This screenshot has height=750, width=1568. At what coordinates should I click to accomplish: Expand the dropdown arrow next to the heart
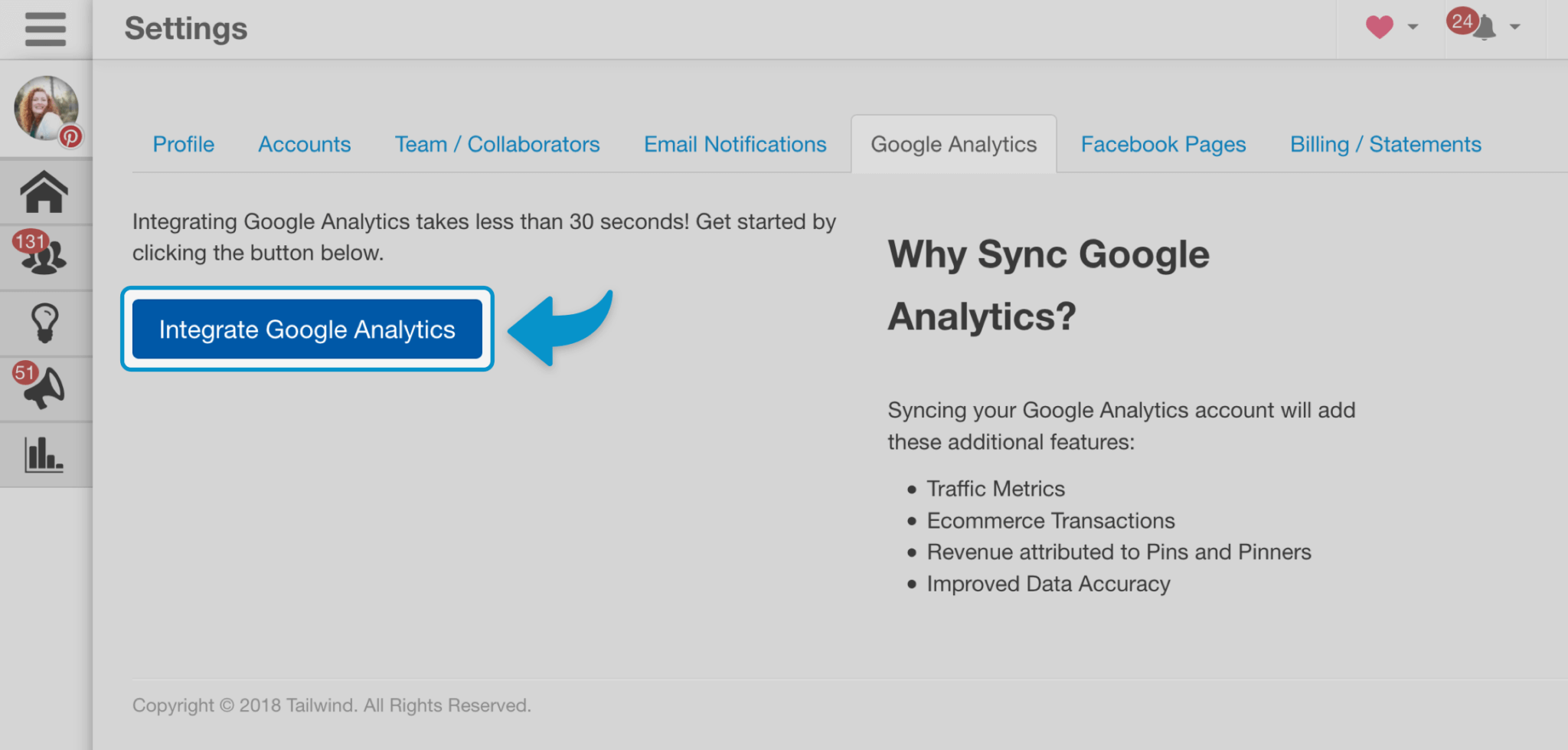pos(1413,28)
